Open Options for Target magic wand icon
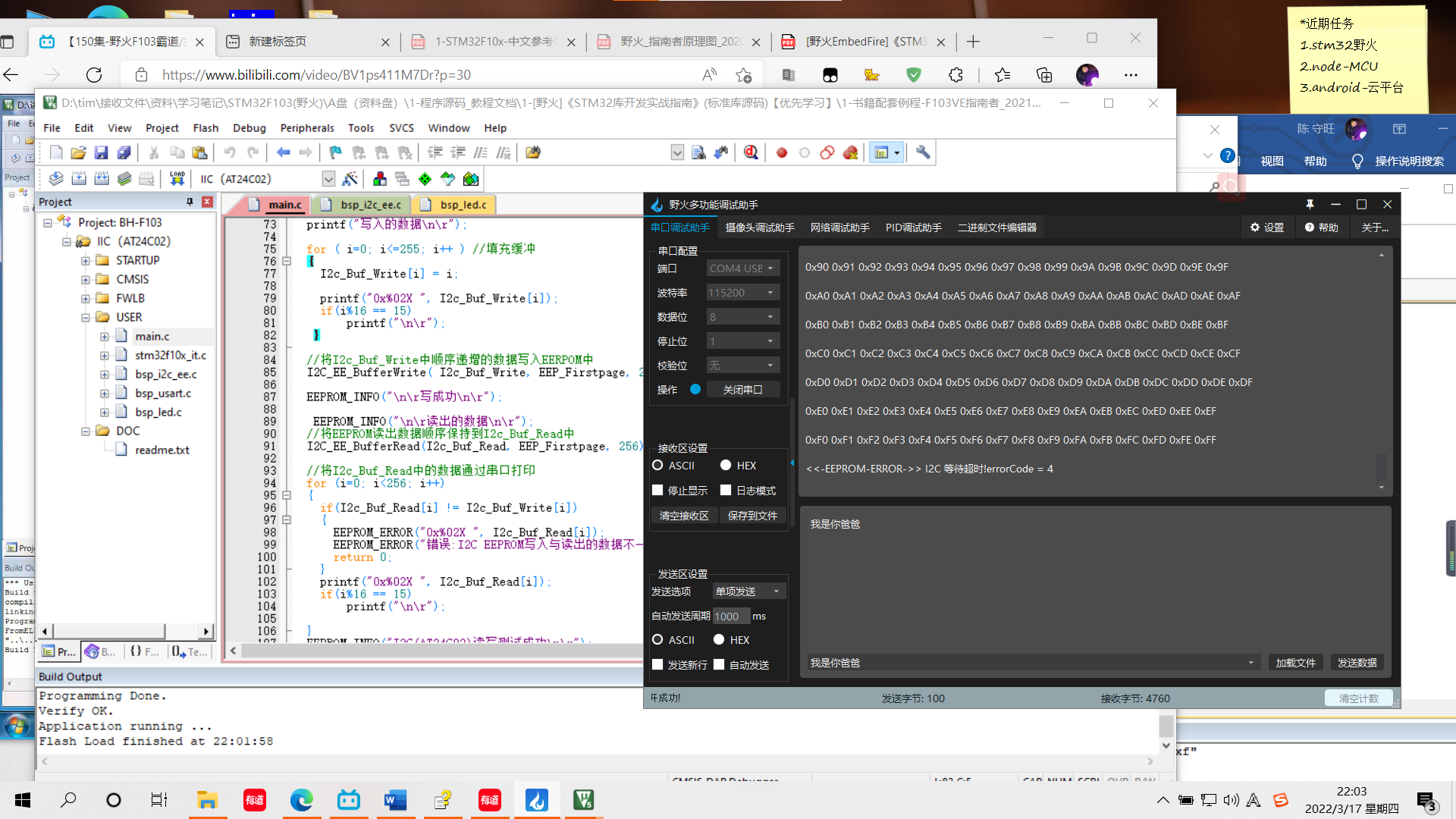The width and height of the screenshot is (1456, 819). tap(350, 179)
